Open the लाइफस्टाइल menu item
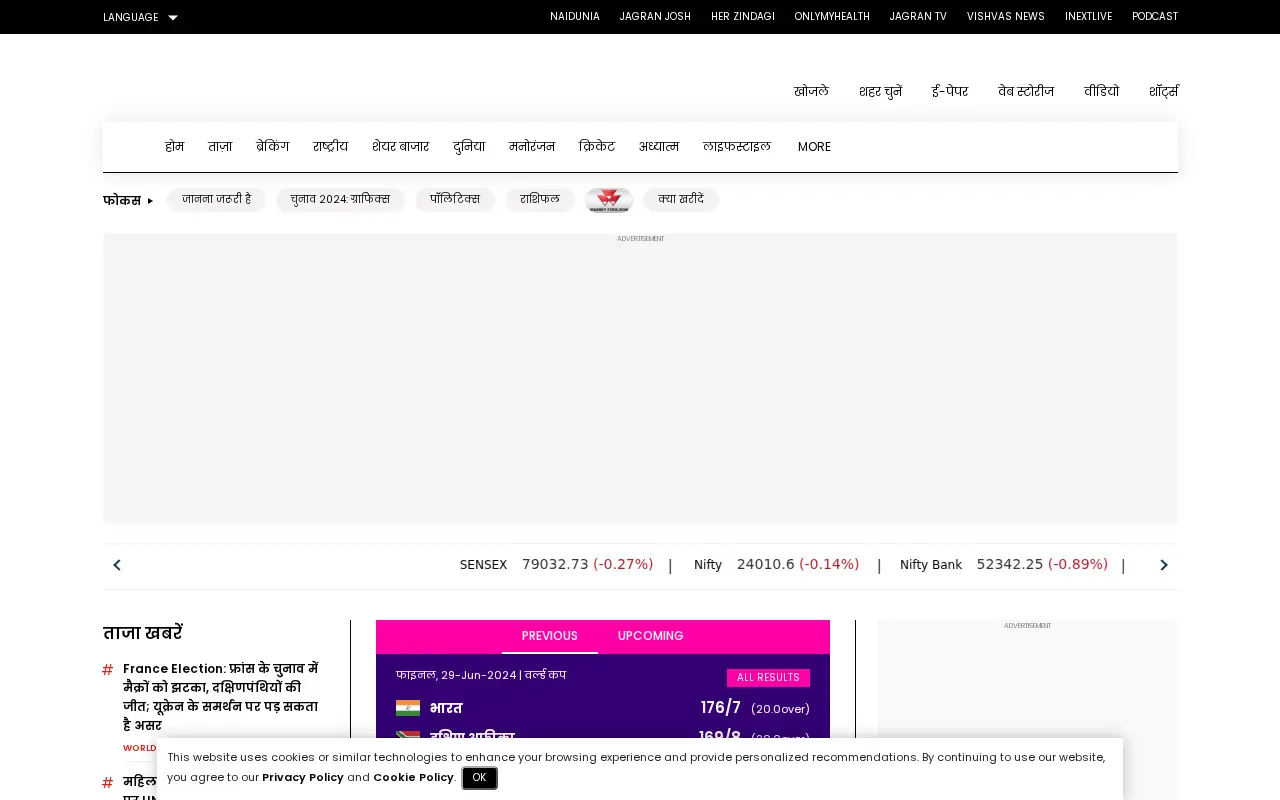The width and height of the screenshot is (1280, 800). [737, 147]
